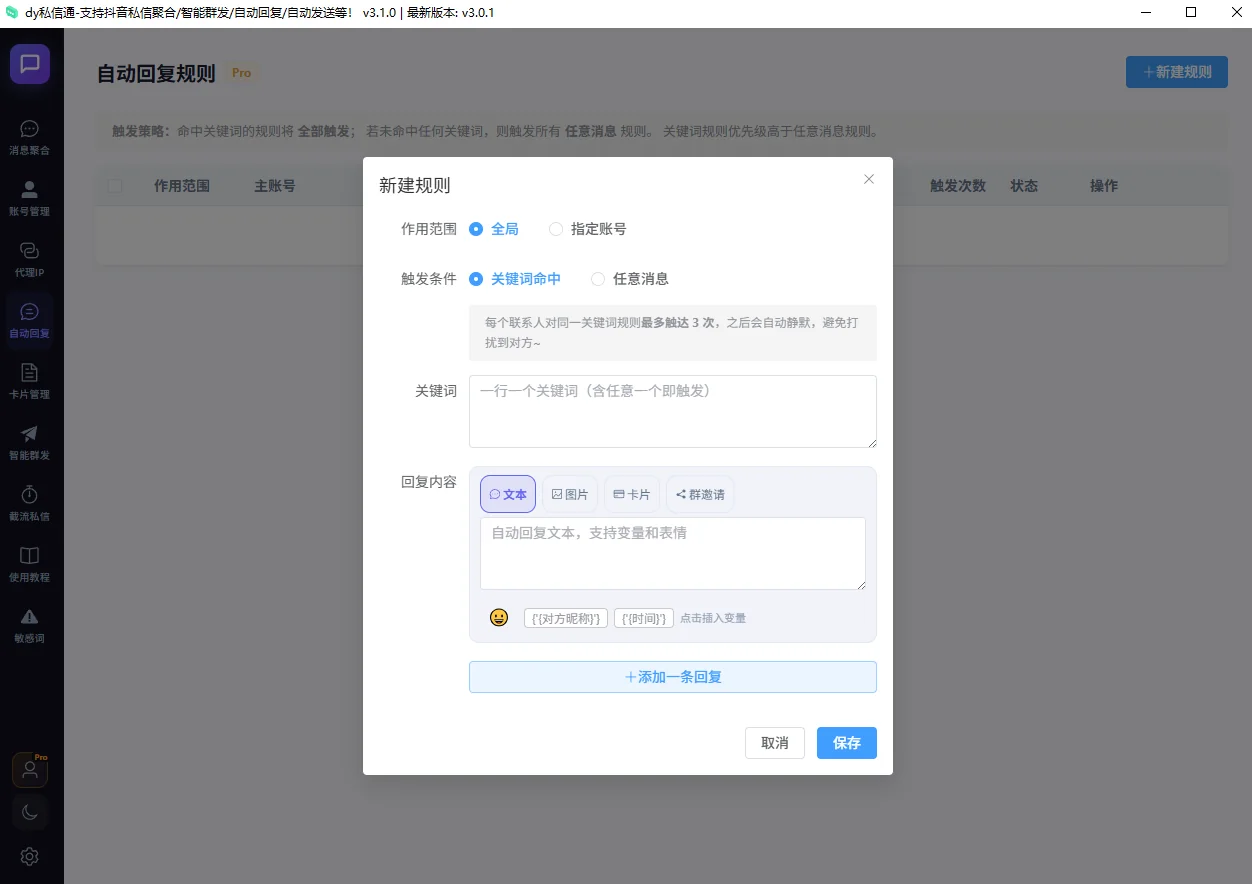Click the 新建规则 dialog title
The height and width of the screenshot is (884, 1252).
click(x=415, y=186)
